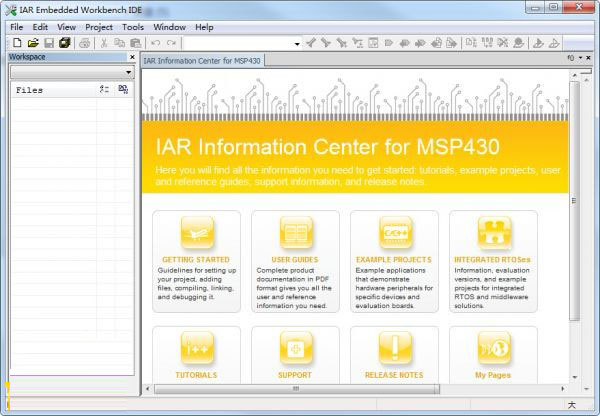
Task: Create a new document from toolbar
Action: (x=17, y=43)
